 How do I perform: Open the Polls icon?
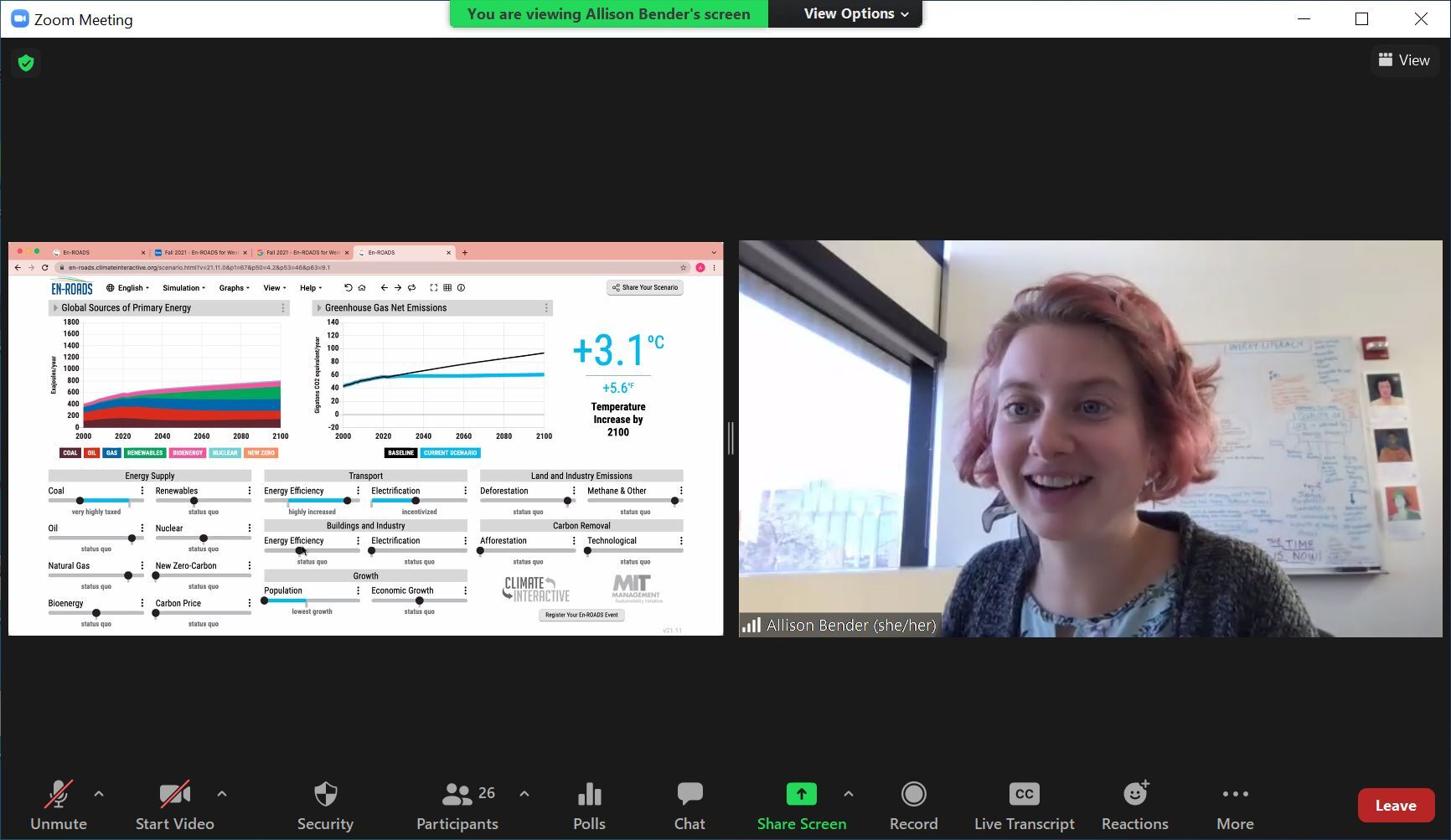coord(589,795)
